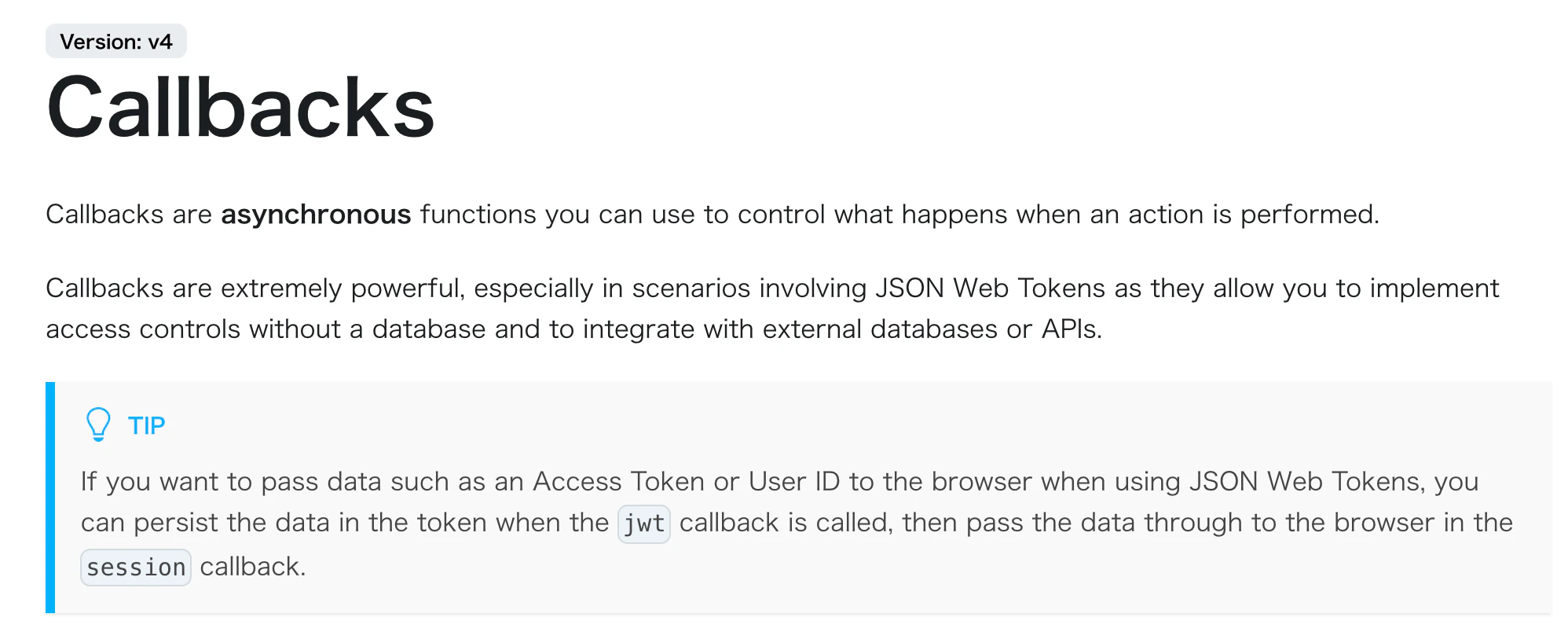Click the word performed in the first sentence

coord(1310,215)
